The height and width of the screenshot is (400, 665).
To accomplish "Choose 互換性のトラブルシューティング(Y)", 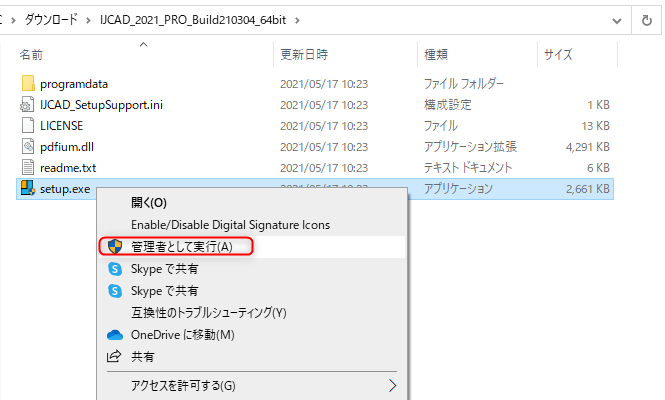I will click(209, 313).
